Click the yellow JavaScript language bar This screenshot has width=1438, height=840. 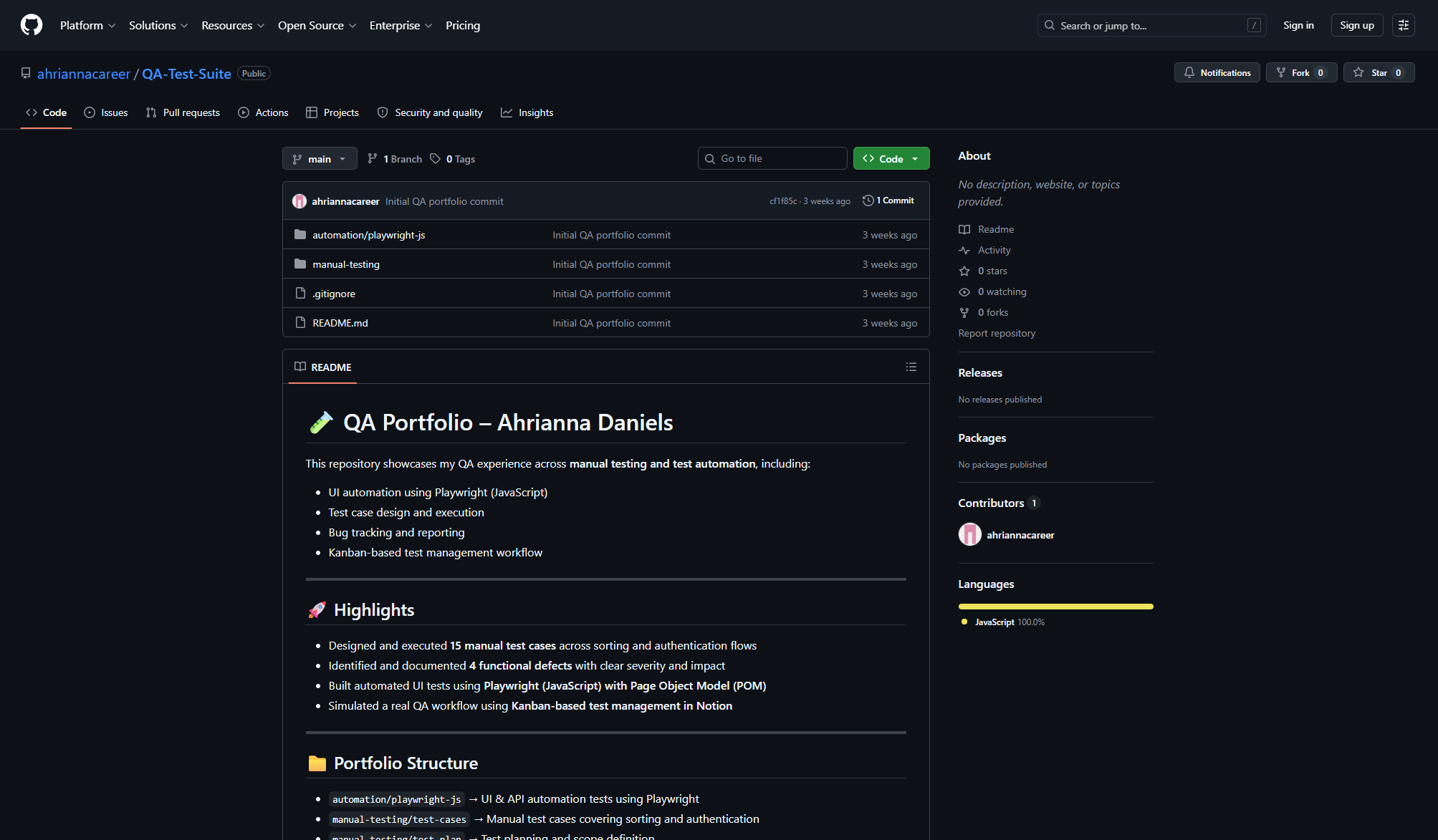pyautogui.click(x=1056, y=607)
